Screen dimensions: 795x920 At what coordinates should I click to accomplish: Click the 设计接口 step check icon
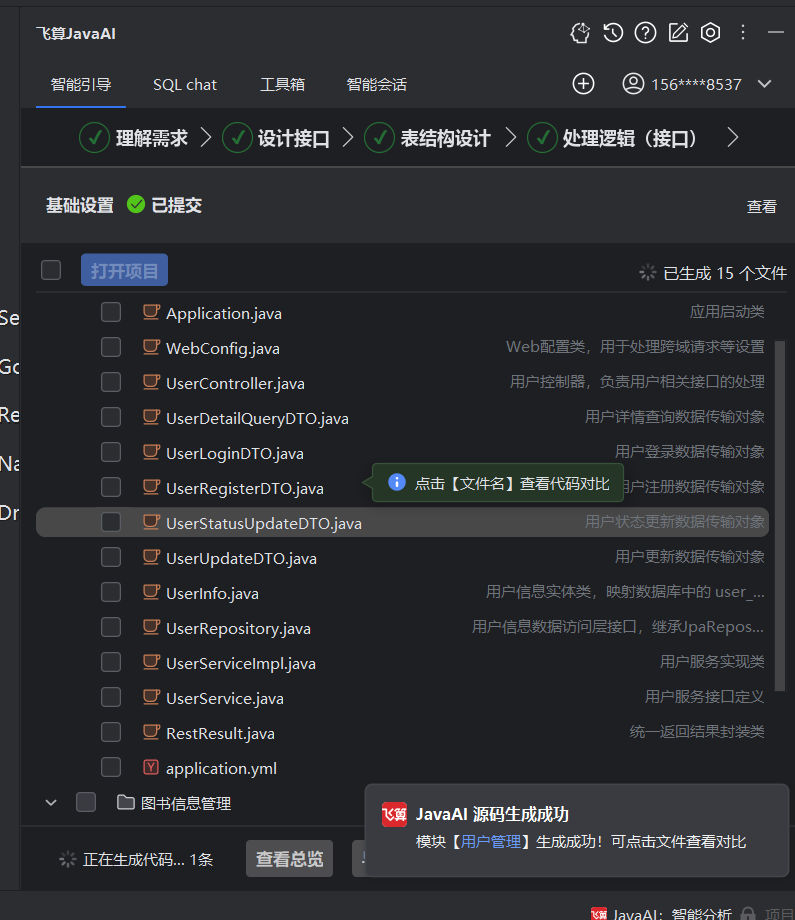coord(237,138)
